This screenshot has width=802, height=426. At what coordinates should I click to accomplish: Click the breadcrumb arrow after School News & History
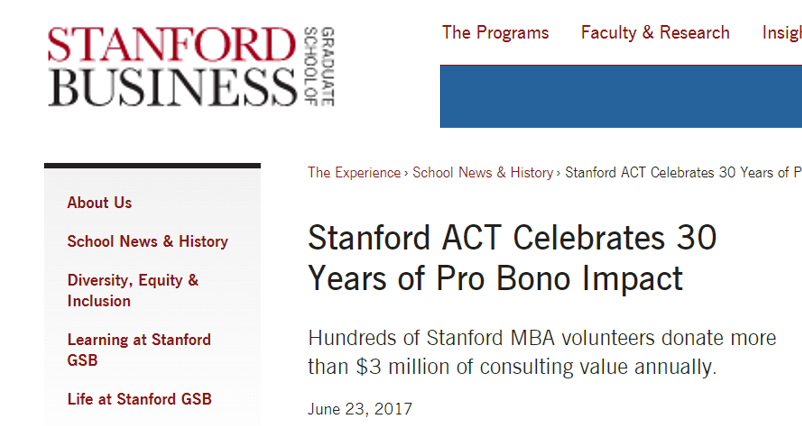pos(559,173)
